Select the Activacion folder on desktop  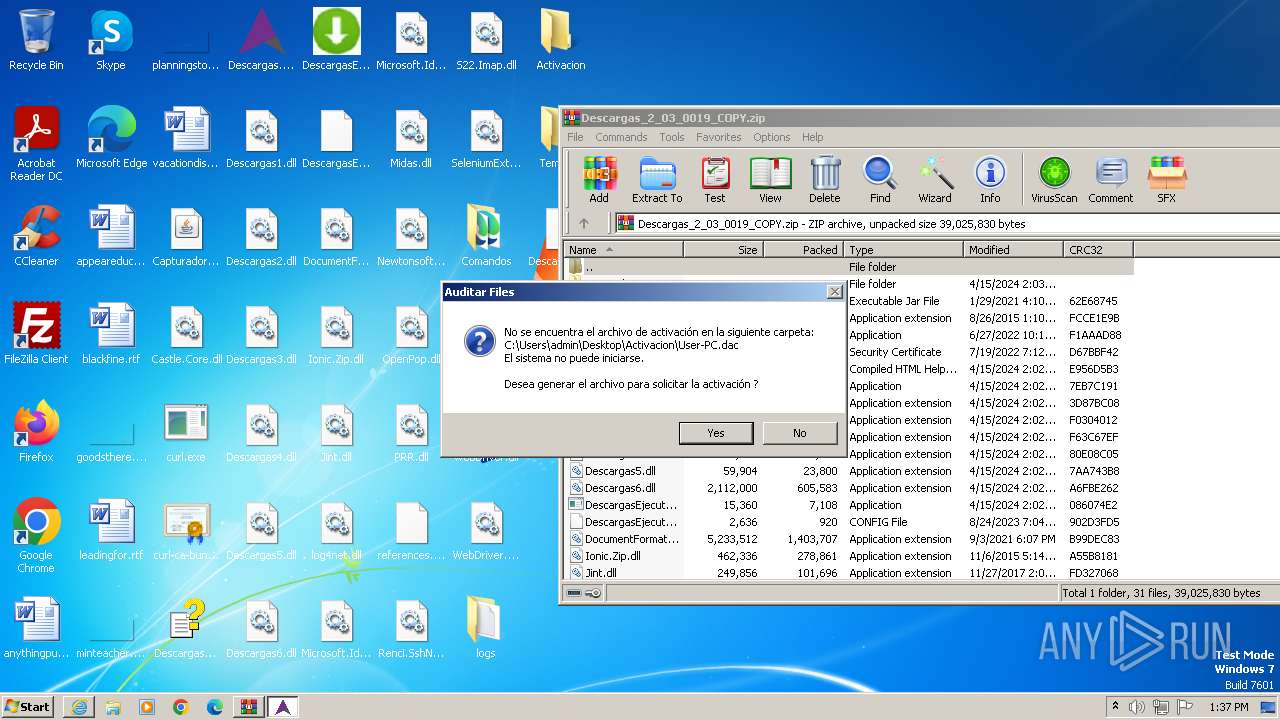point(561,41)
